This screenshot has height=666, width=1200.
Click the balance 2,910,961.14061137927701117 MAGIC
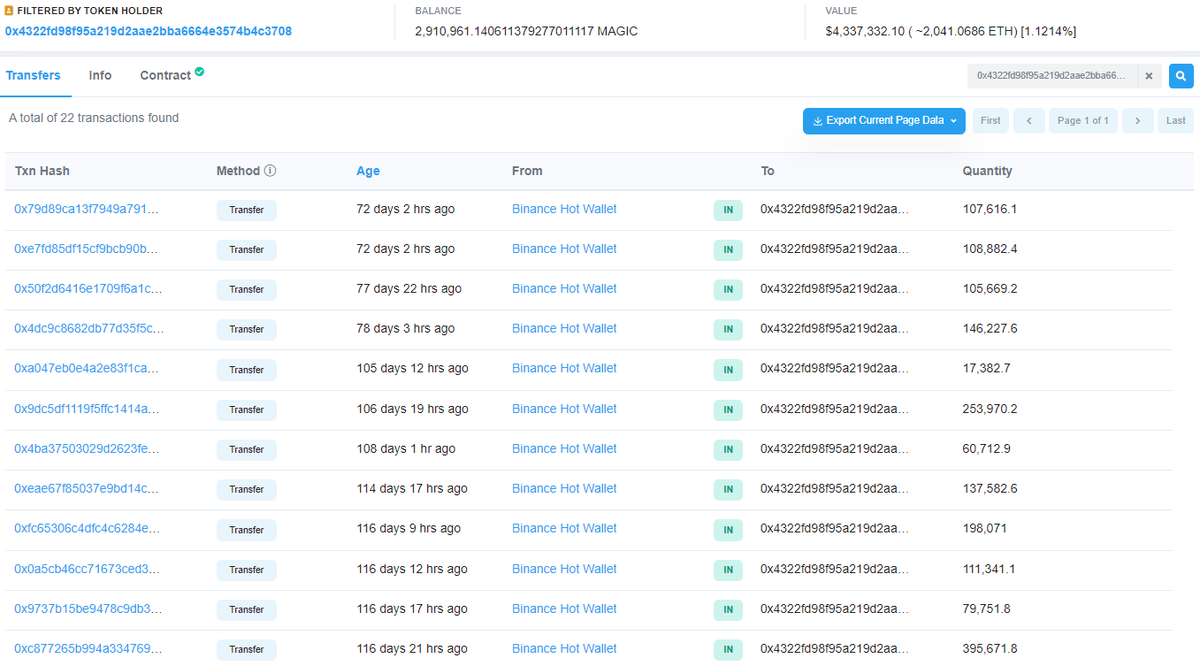(526, 31)
